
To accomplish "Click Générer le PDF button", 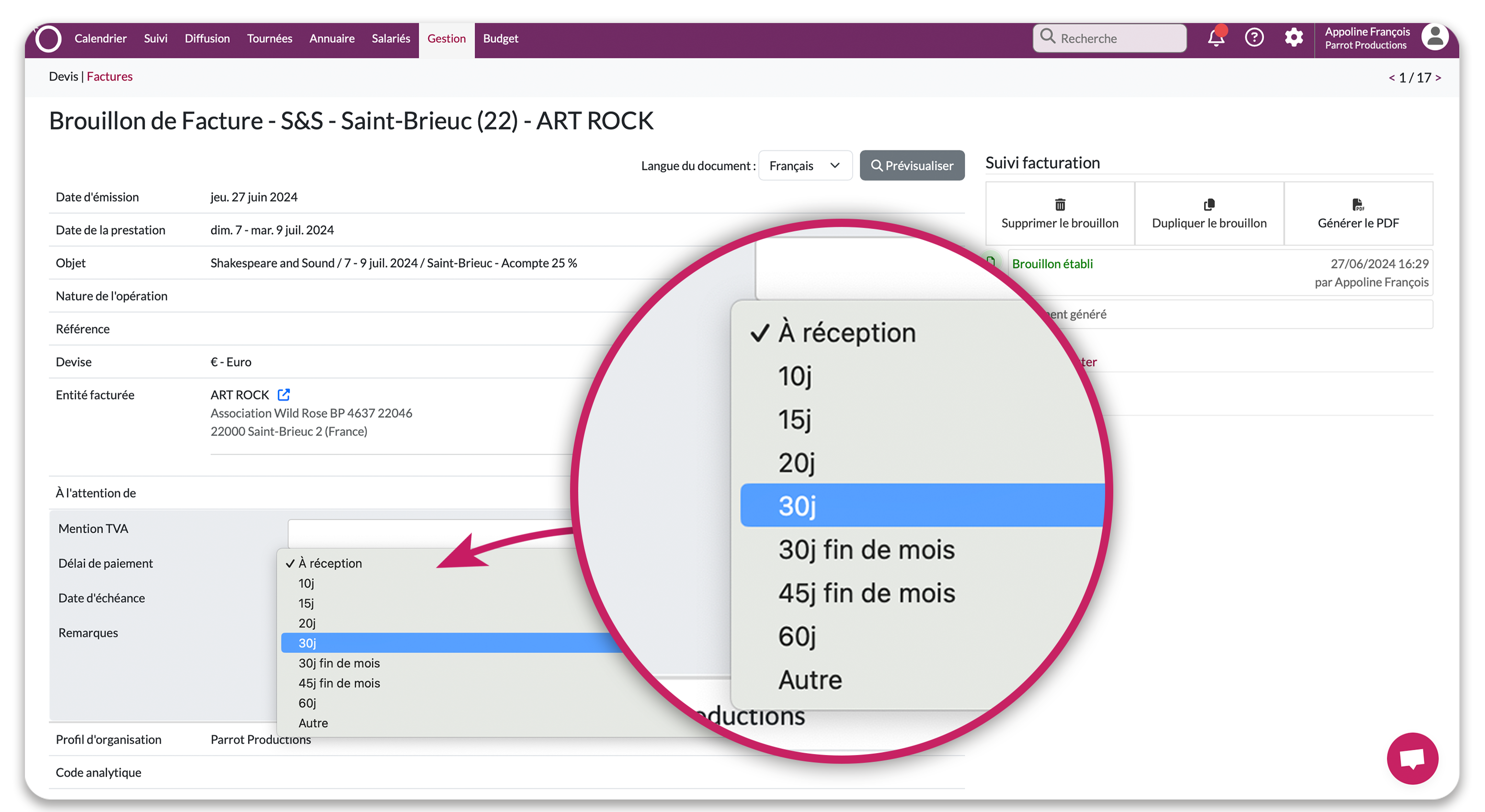I will (1358, 214).
